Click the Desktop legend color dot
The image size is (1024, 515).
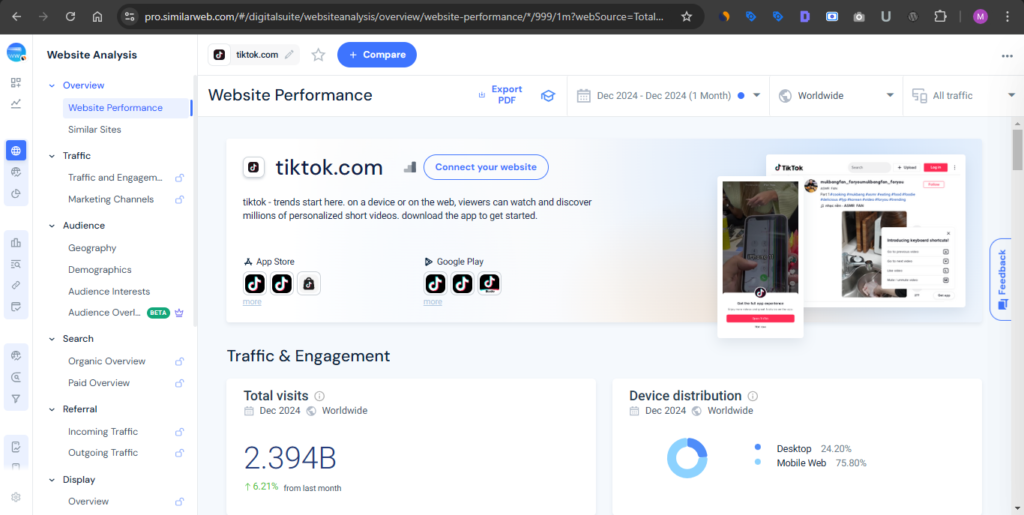[x=758, y=448]
